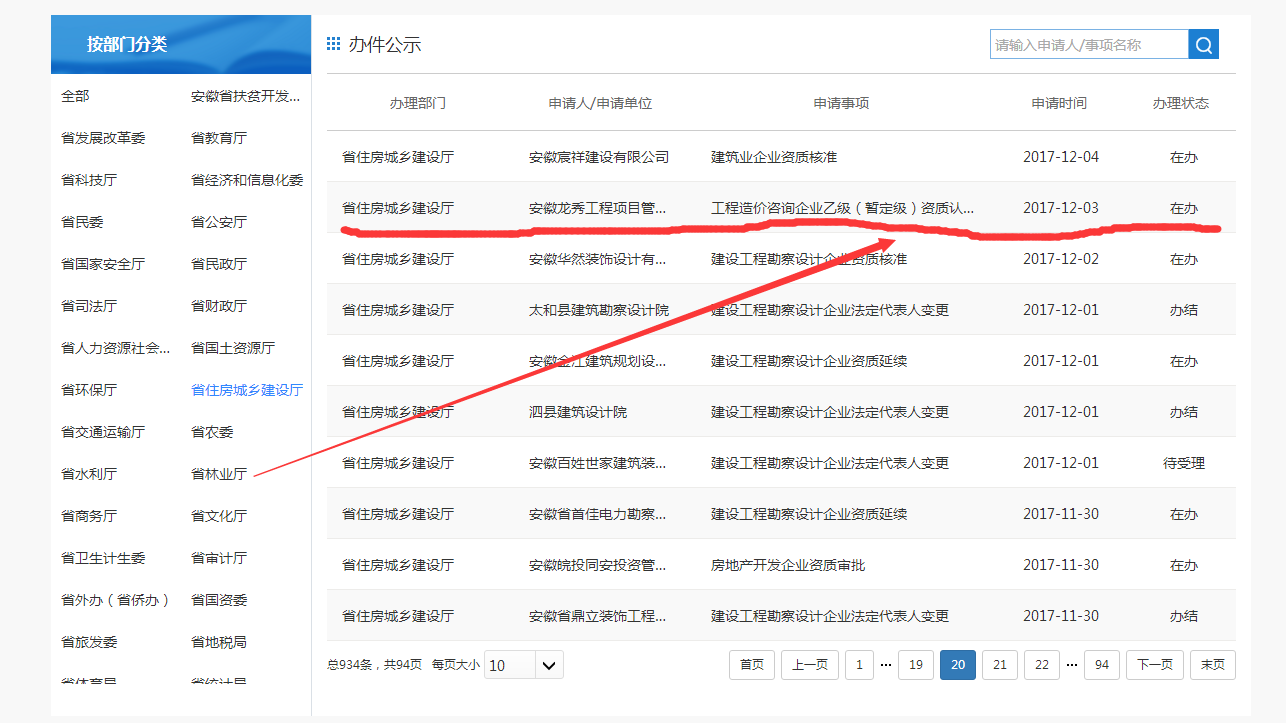
Task: Go to 首页 first page
Action: click(x=752, y=665)
